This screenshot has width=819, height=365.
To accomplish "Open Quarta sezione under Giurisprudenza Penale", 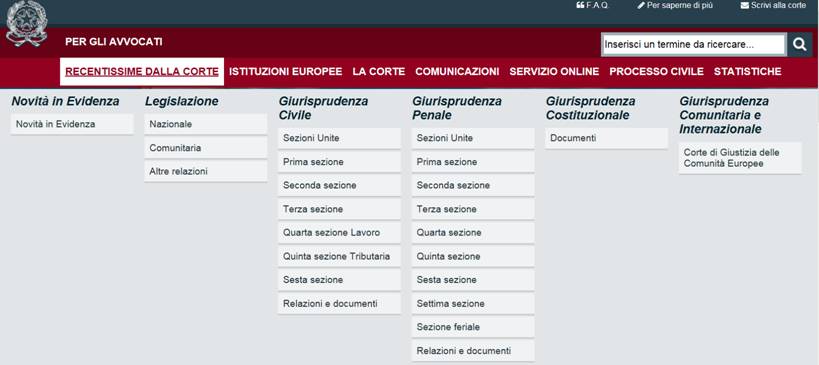I will pyautogui.click(x=473, y=232).
